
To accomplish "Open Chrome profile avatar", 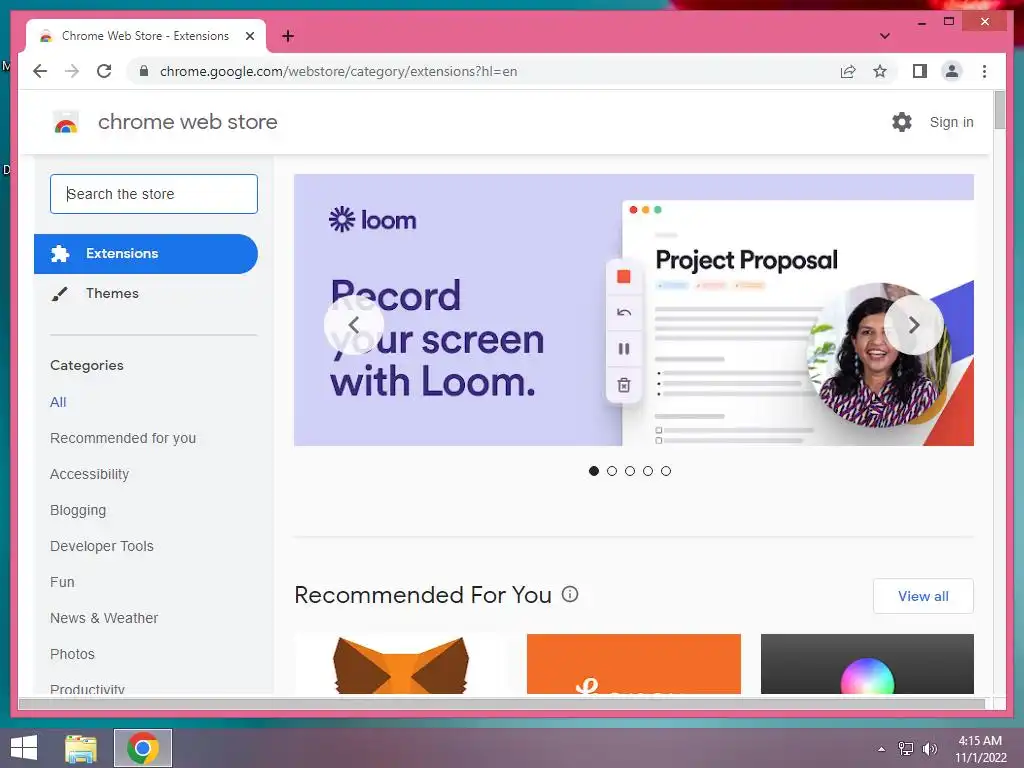I will pos(952,71).
